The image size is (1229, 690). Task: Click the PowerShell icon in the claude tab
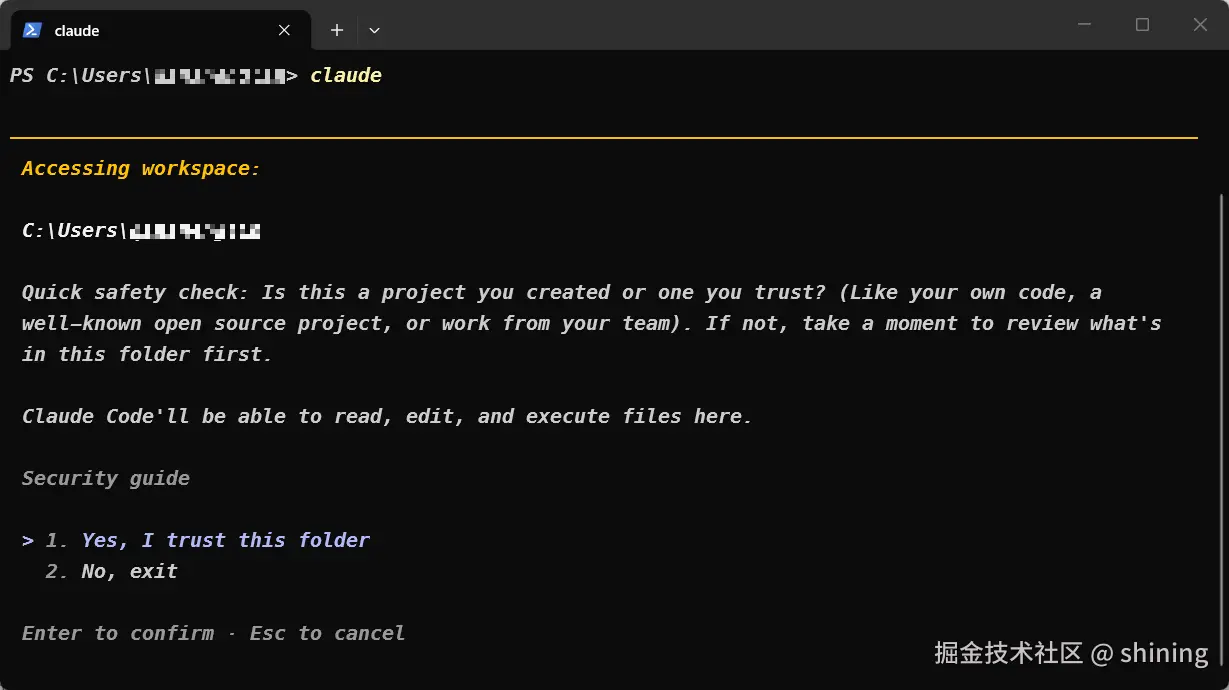coord(32,30)
